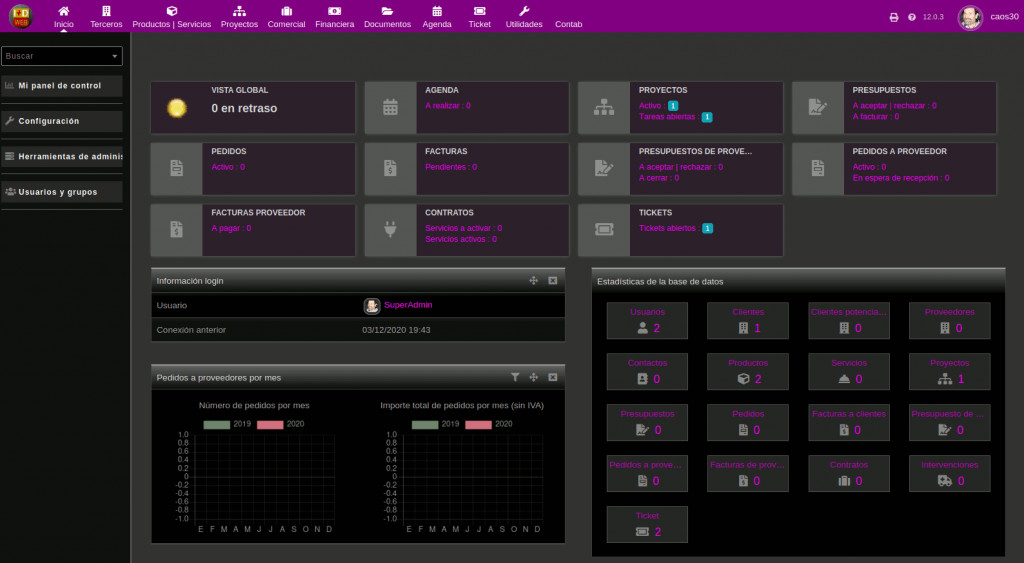The width and height of the screenshot is (1024, 563).
Task: Click the filter icon in Pedidos a proveedores widget
Action: point(515,377)
